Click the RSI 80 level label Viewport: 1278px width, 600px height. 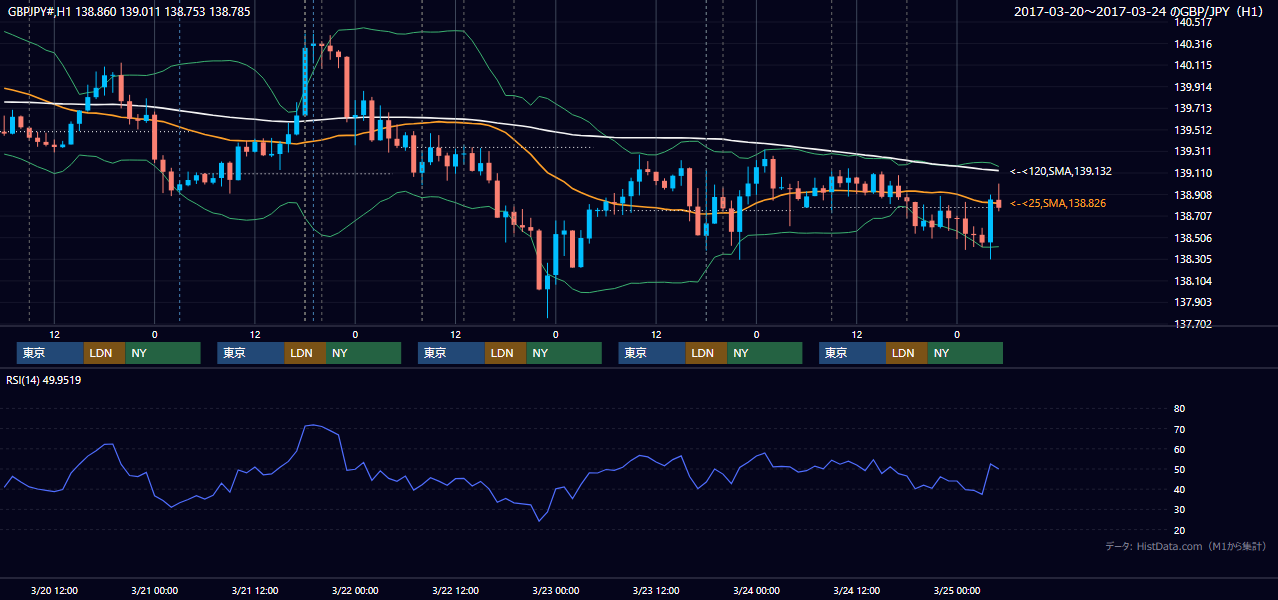tap(1179, 409)
